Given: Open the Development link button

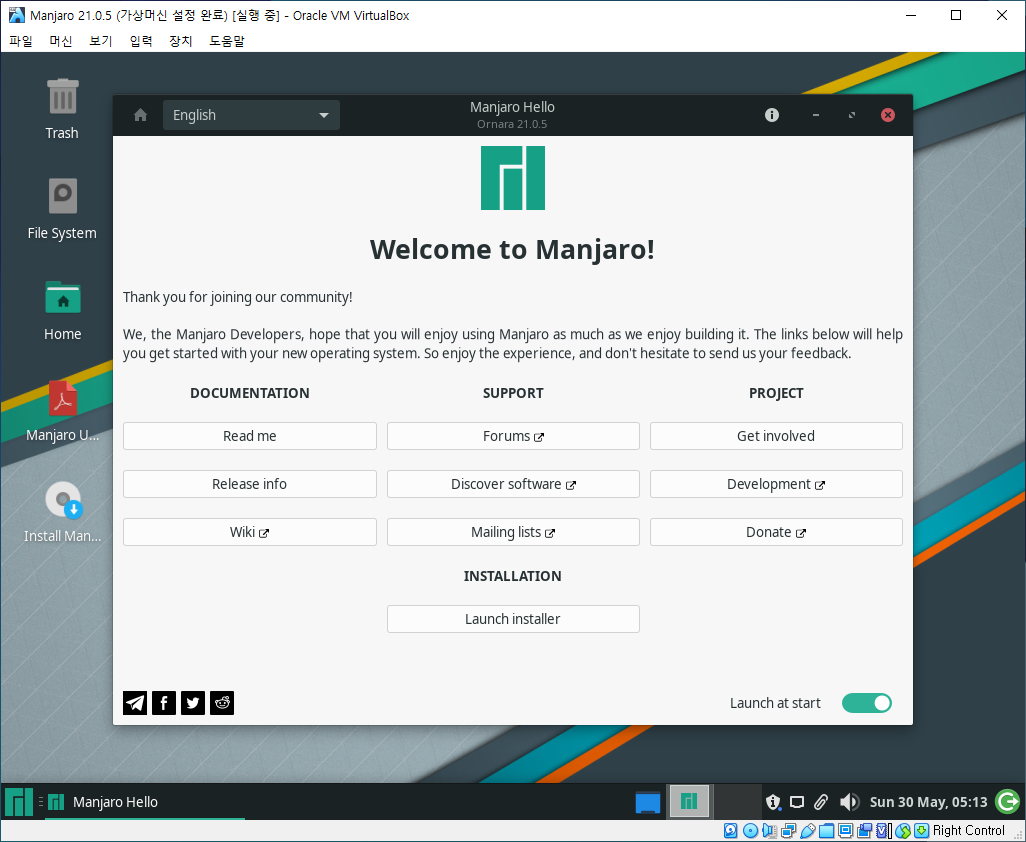Looking at the screenshot, I should coord(776,484).
